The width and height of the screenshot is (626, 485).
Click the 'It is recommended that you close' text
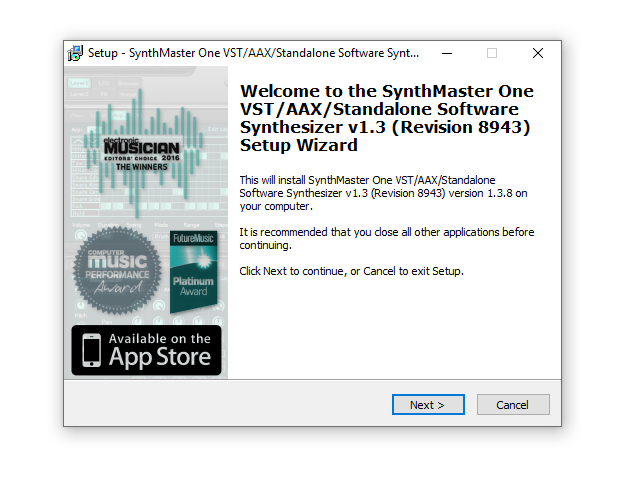[x=386, y=238]
